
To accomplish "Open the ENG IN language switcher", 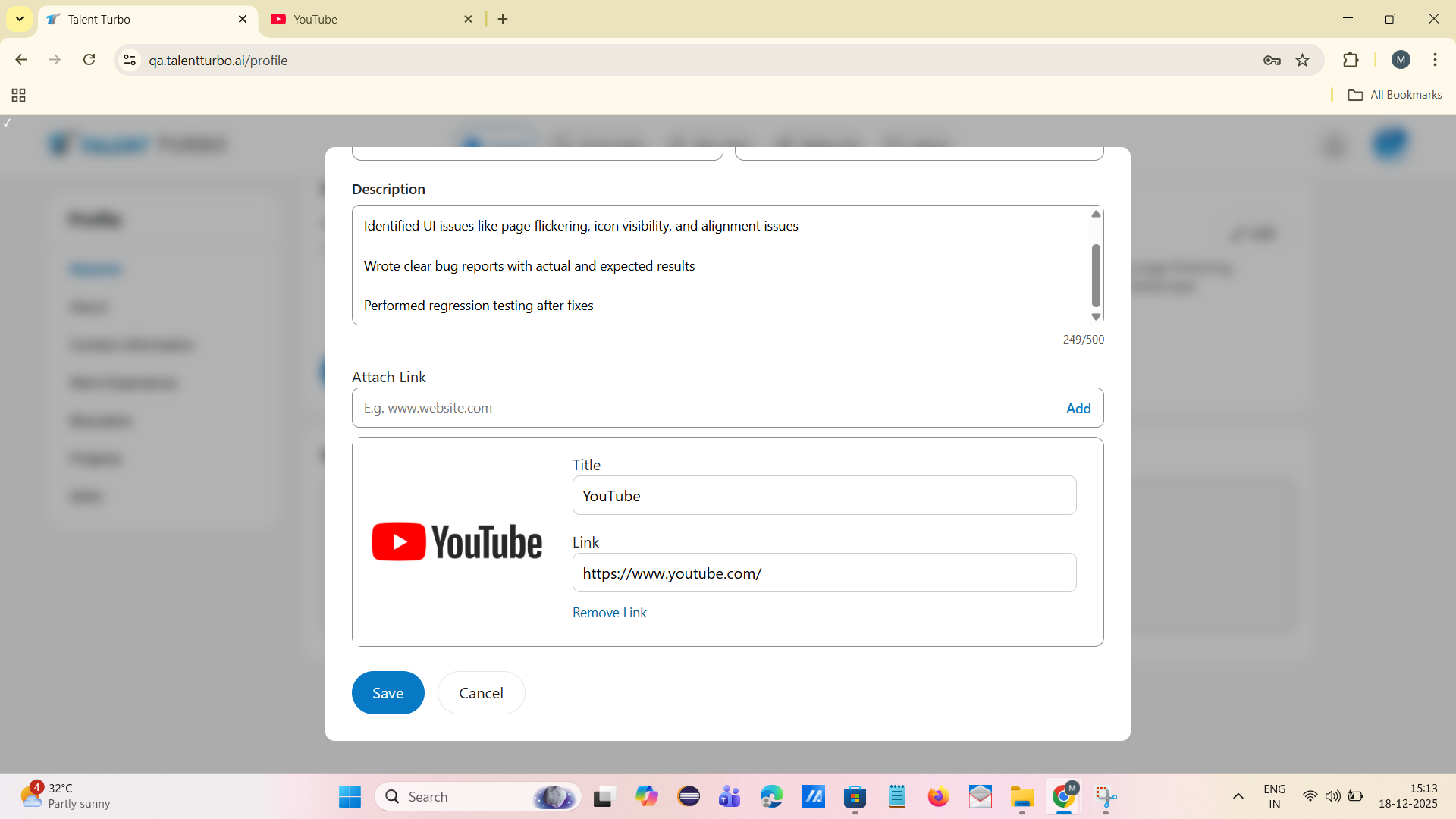I will [x=1275, y=796].
